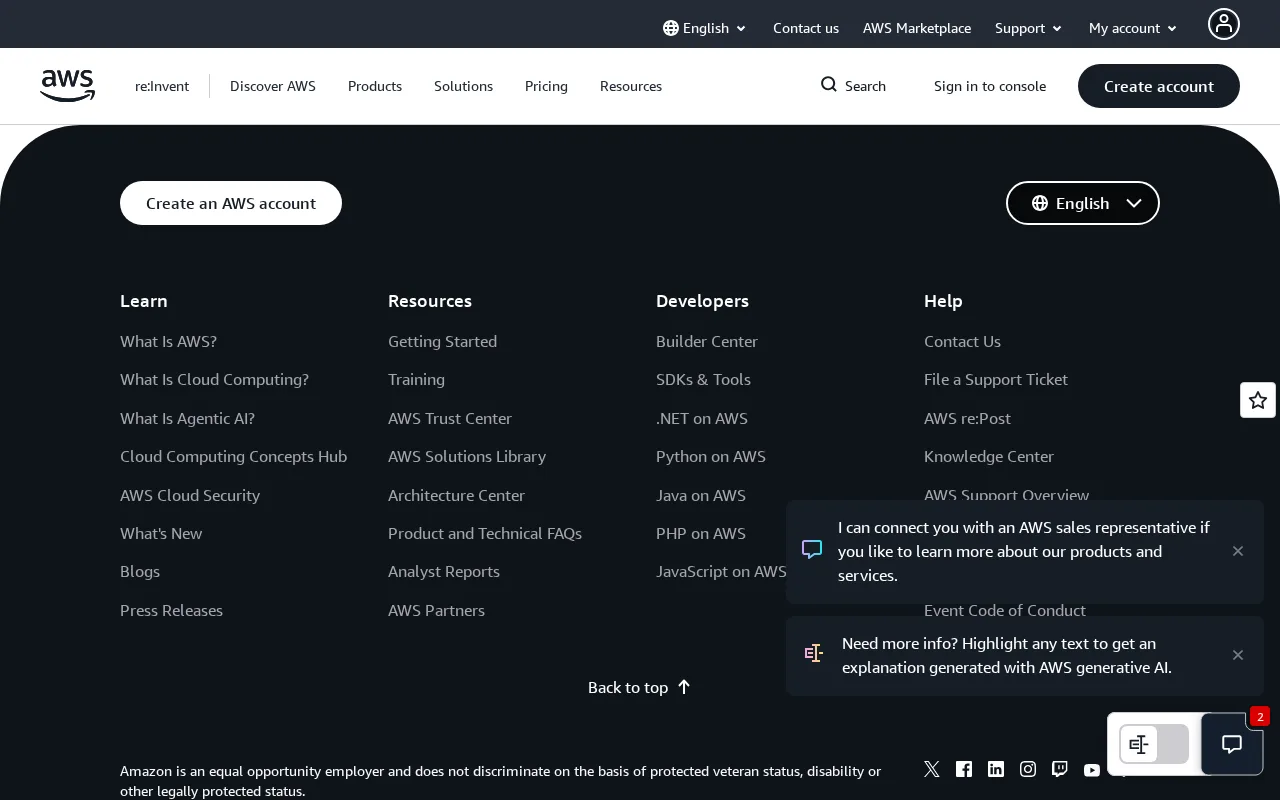1280x800 pixels.
Task: Open the Builder Center link
Action: [707, 341]
